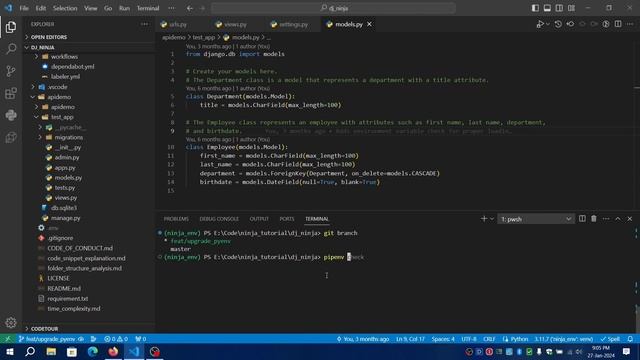The height and width of the screenshot is (360, 640).
Task: Kill the terminal with trash icon
Action: click(594, 219)
